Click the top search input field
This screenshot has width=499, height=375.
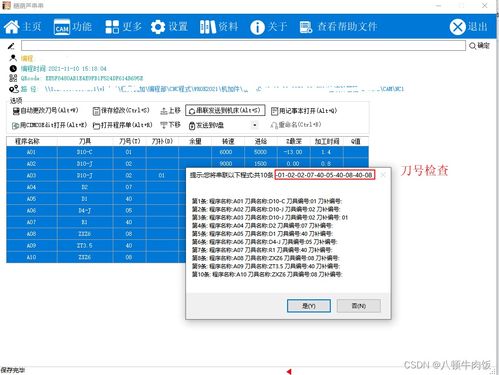243,45
